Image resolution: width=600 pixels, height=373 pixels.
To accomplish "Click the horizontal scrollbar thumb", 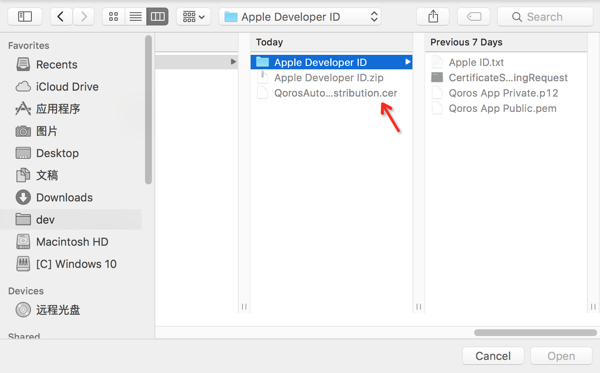I will coord(535,332).
